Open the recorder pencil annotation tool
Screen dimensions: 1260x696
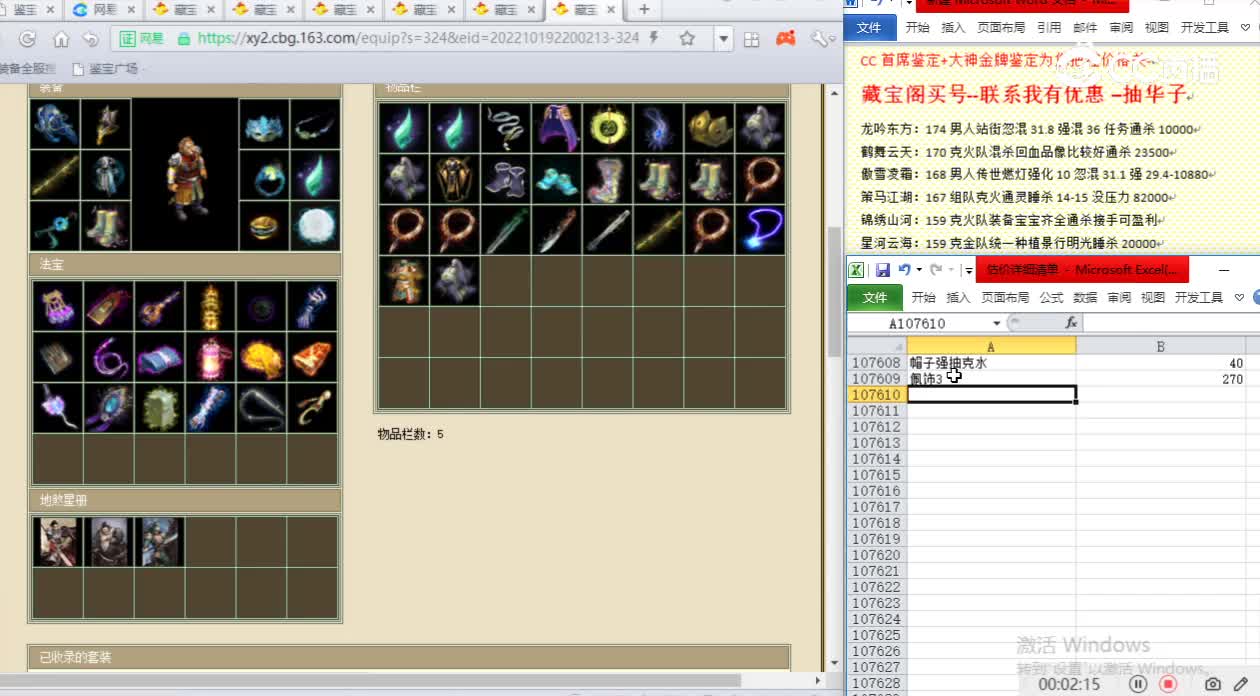[1241, 684]
